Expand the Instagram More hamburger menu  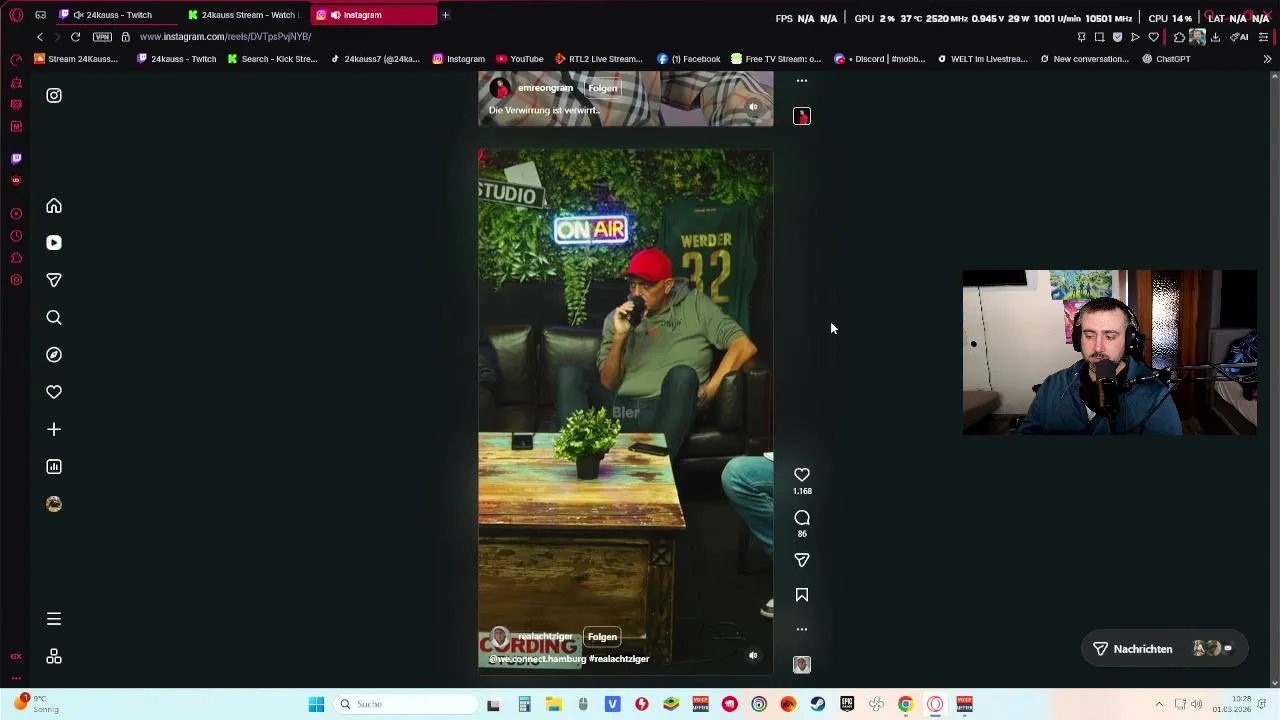pyautogui.click(x=54, y=619)
